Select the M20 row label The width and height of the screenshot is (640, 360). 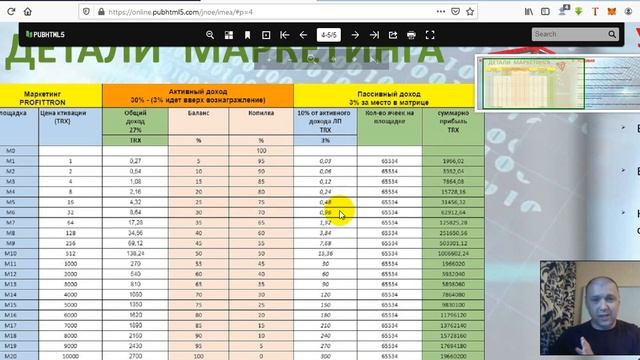click(11, 356)
